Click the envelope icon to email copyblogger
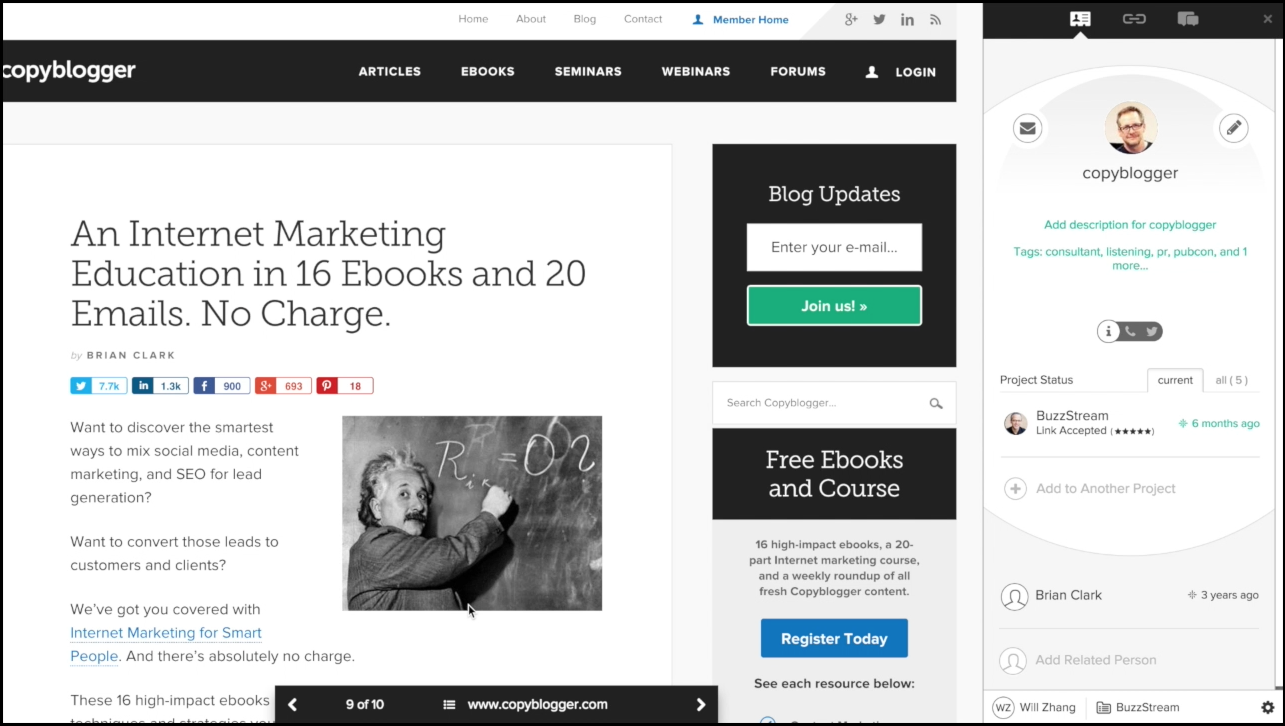Screen dimensions: 1285x726 pyautogui.click(x=1027, y=128)
